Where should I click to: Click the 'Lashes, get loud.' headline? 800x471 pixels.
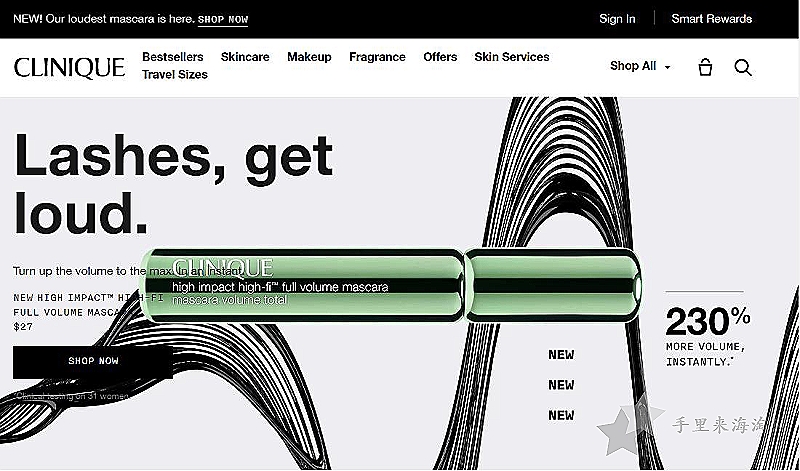(173, 184)
